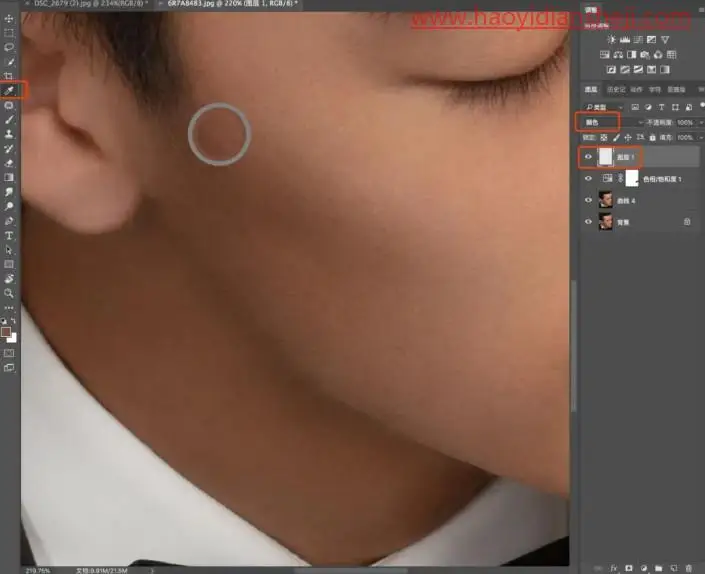
Task: Select the Hand tool
Action: pyautogui.click(x=9, y=279)
